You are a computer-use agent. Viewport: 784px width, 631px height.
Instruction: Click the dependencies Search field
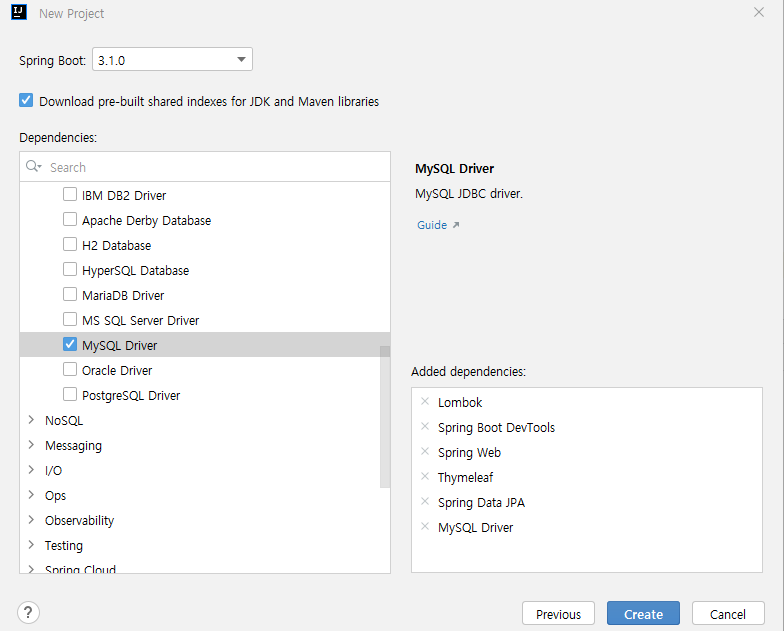[x=205, y=167]
